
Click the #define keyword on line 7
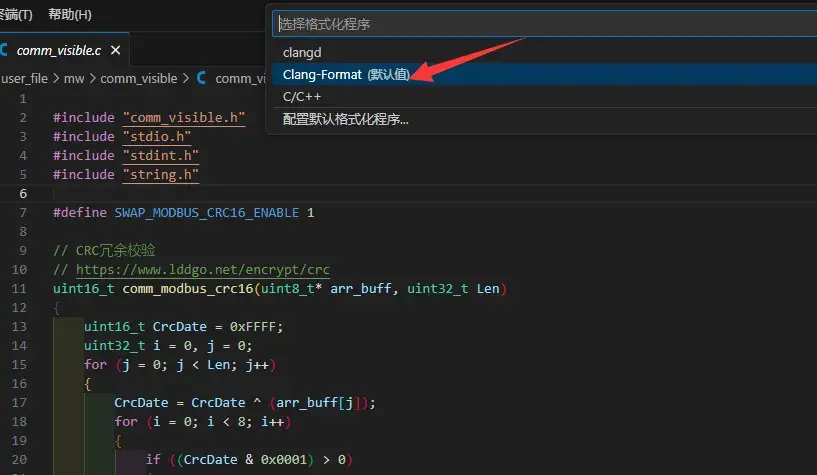click(80, 212)
